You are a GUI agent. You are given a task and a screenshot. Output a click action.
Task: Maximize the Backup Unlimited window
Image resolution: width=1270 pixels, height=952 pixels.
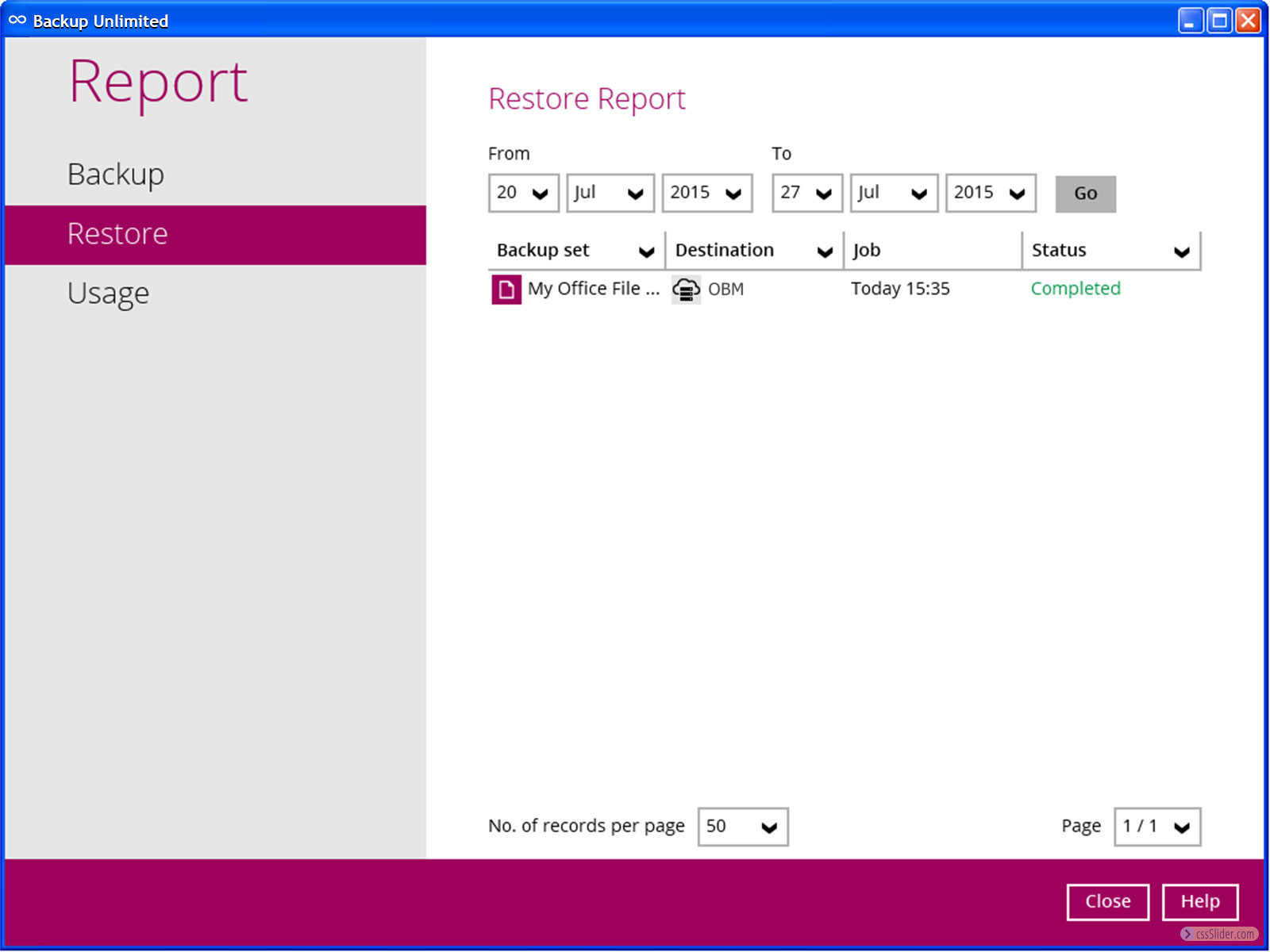point(1219,21)
